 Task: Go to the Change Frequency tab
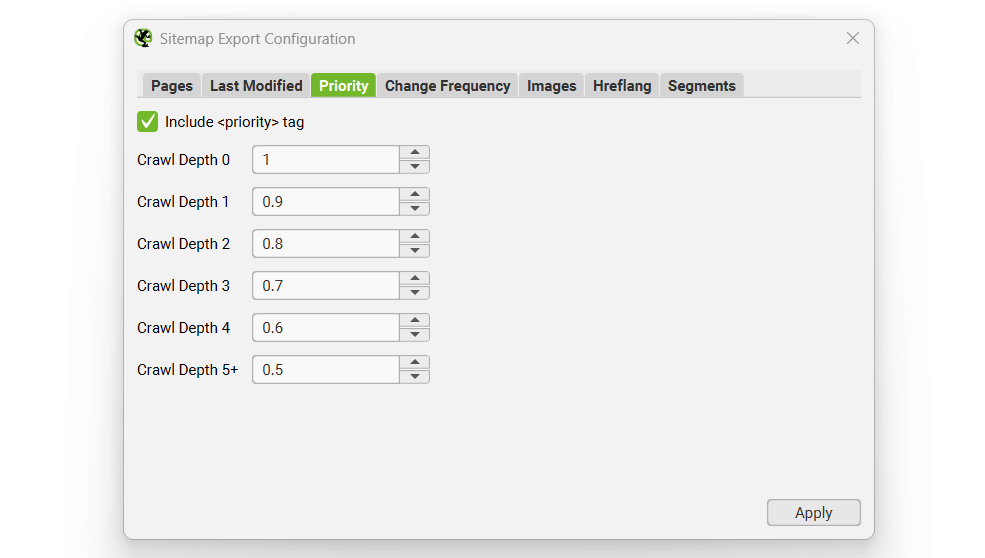(x=447, y=85)
